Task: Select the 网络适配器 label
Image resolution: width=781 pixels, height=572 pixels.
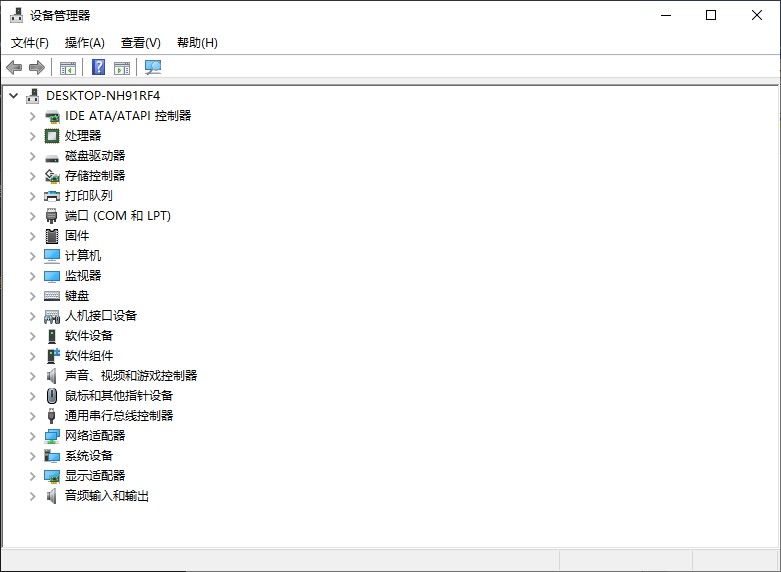Action: pos(95,436)
